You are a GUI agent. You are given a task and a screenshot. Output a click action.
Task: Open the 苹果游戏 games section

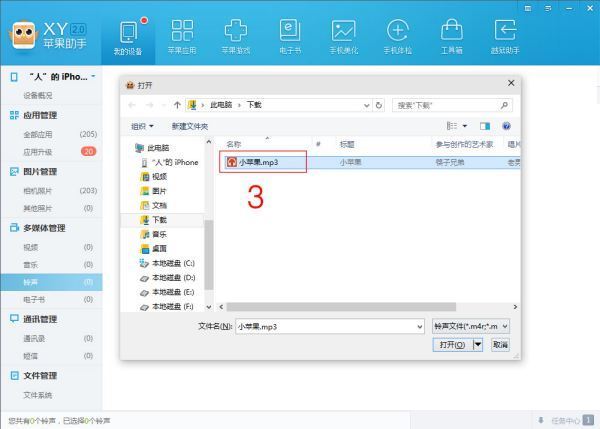[x=236, y=38]
